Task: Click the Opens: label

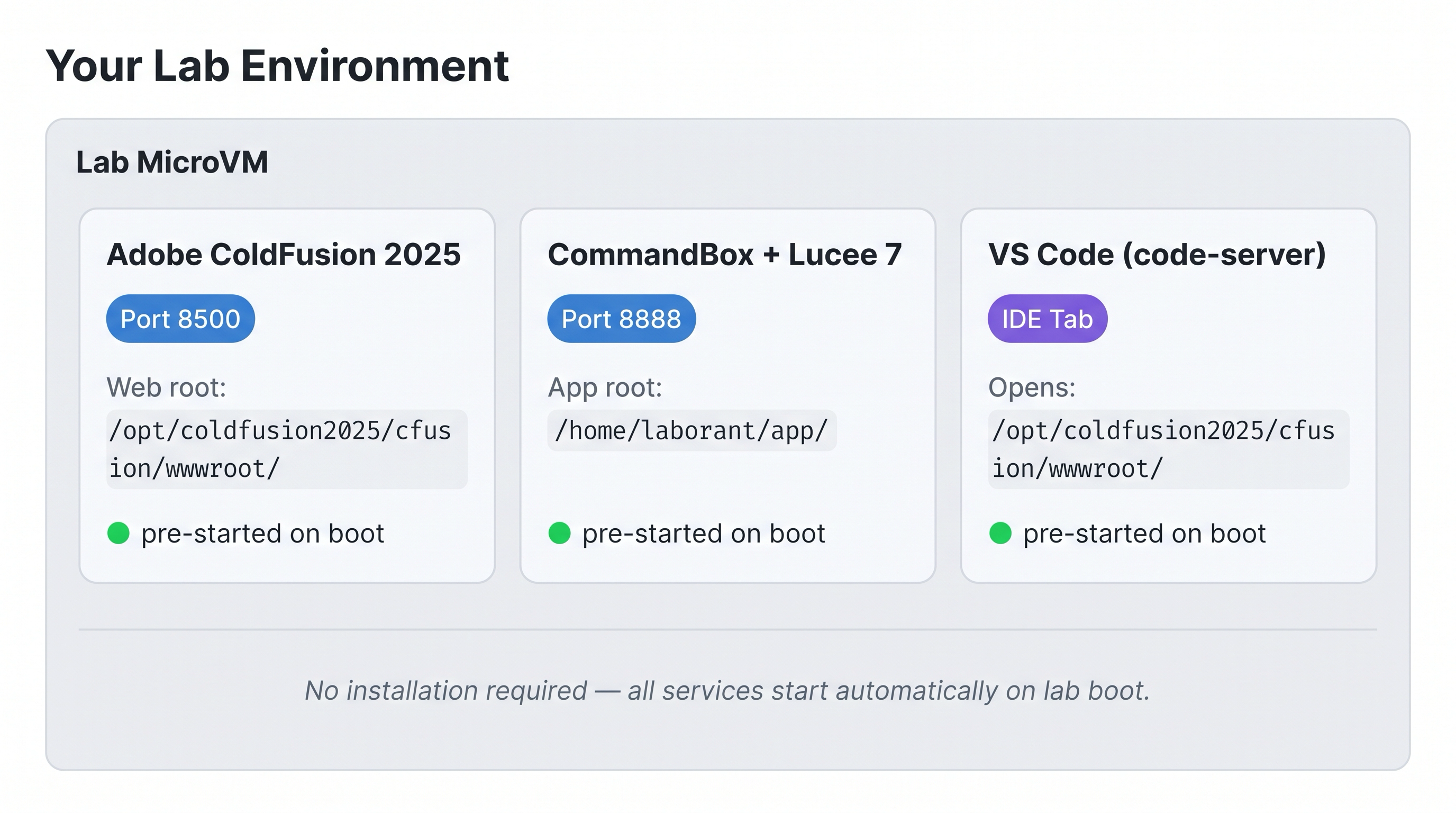Action: click(x=1032, y=388)
